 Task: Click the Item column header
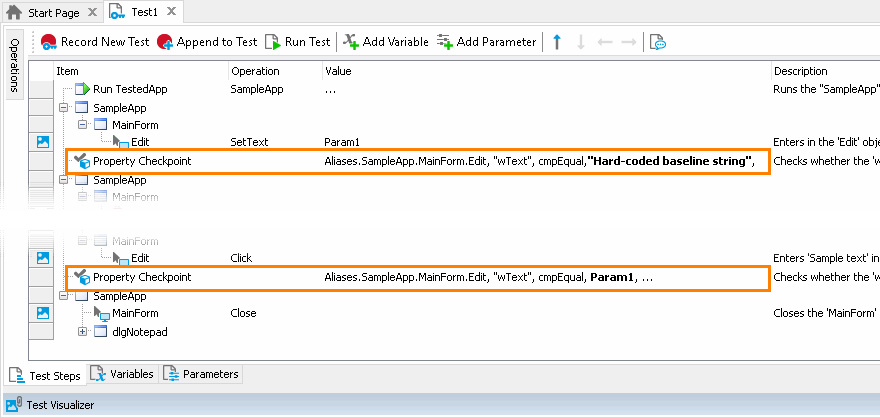click(141, 71)
